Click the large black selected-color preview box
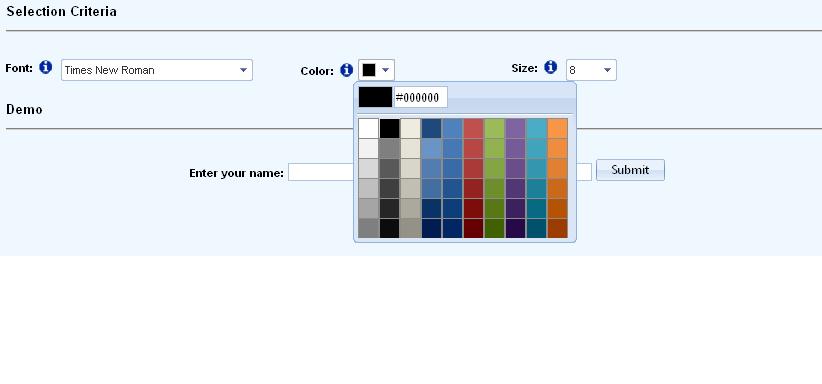 [375, 98]
